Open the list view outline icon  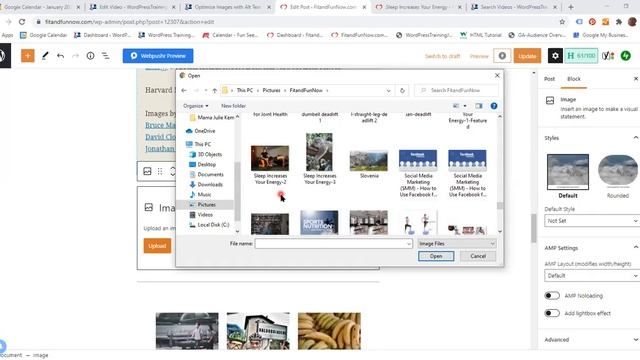pos(106,56)
